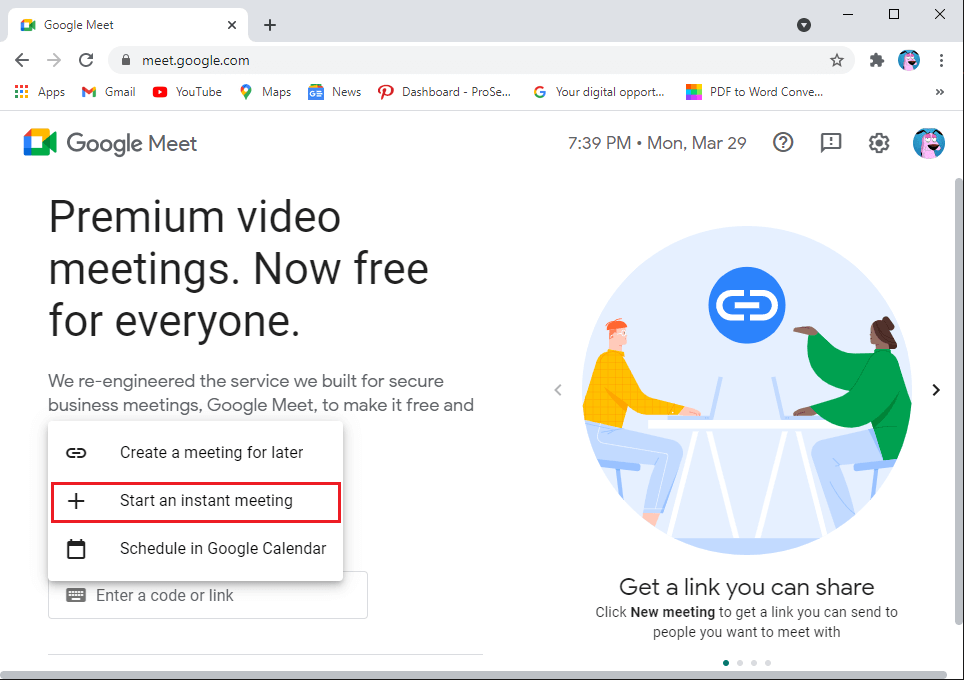
Task: Reload the page
Action: (86, 60)
